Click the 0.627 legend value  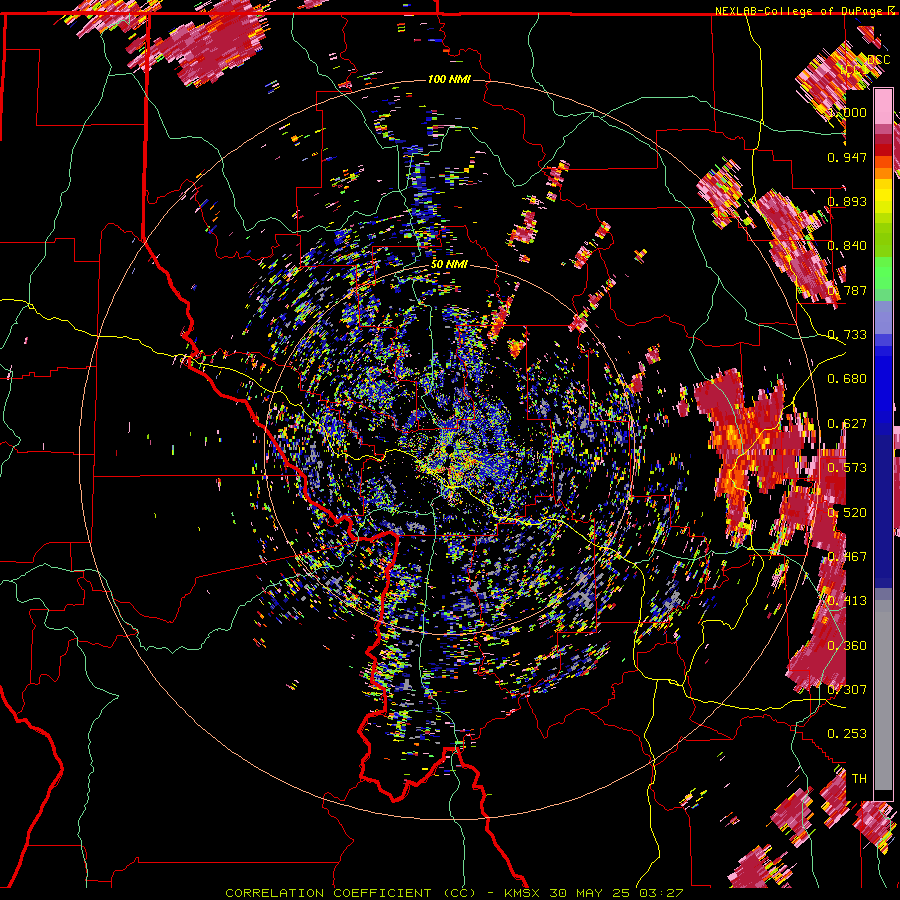(847, 423)
